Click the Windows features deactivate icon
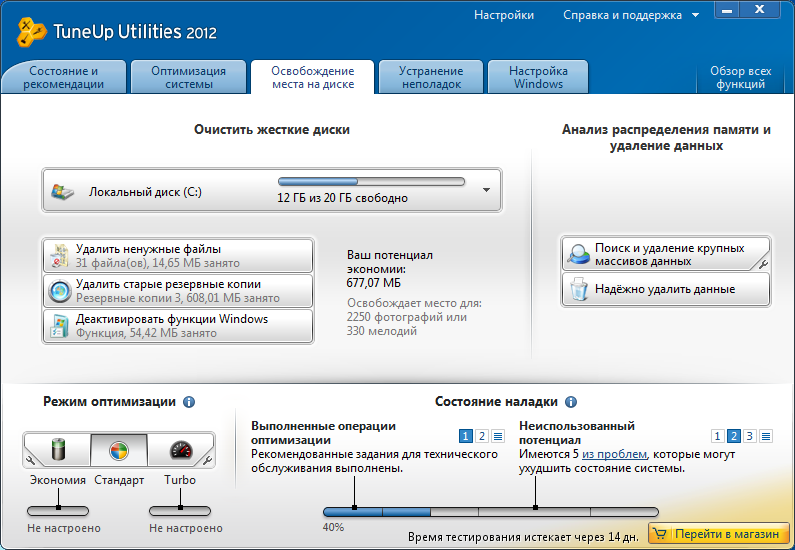 coord(59,326)
